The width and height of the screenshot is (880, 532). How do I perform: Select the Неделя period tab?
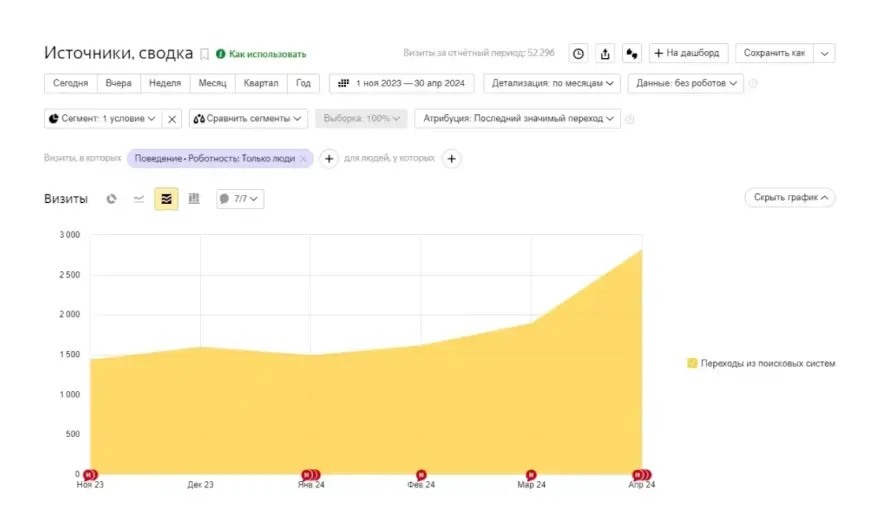165,84
